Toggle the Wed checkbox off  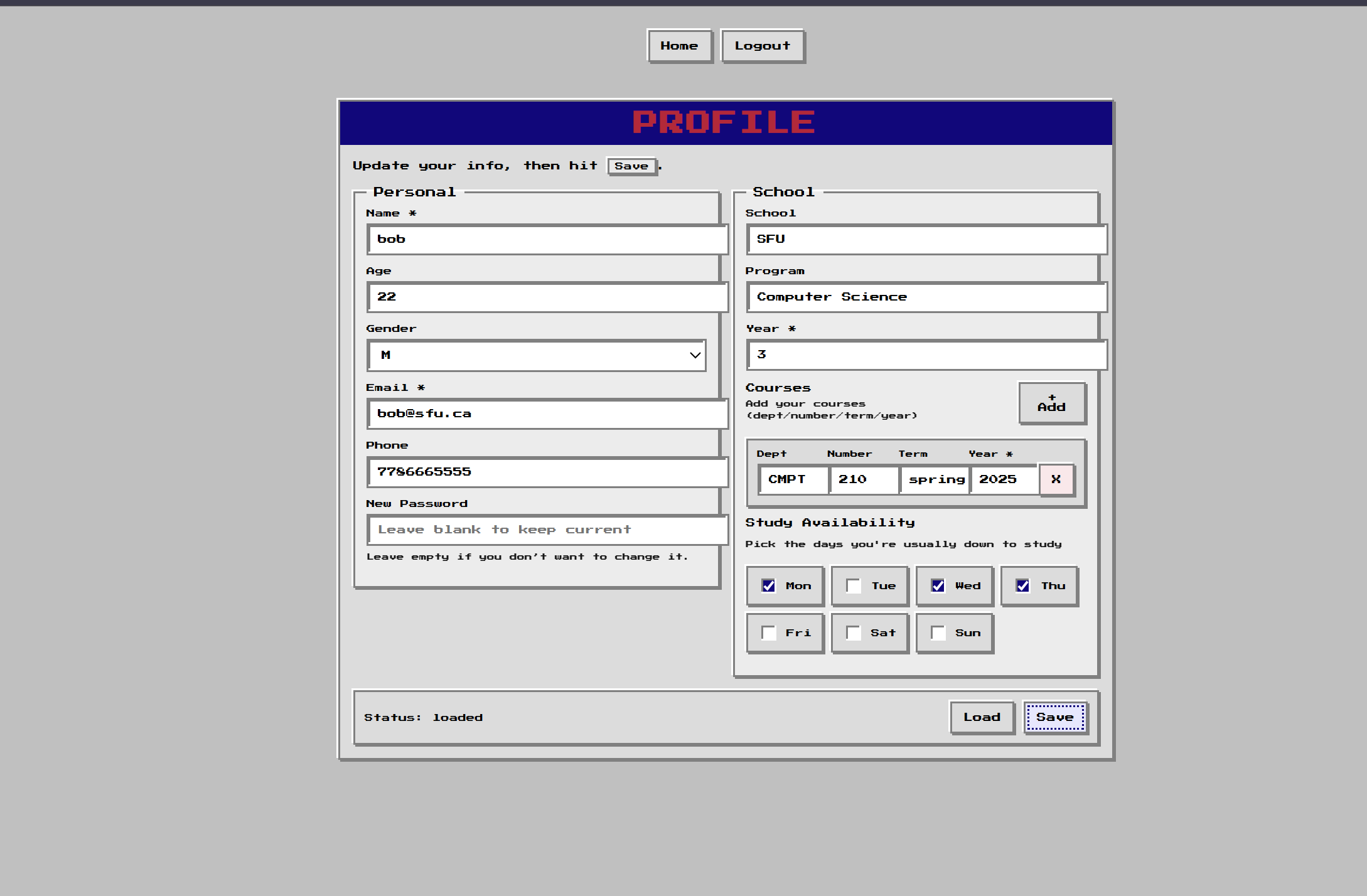point(938,586)
